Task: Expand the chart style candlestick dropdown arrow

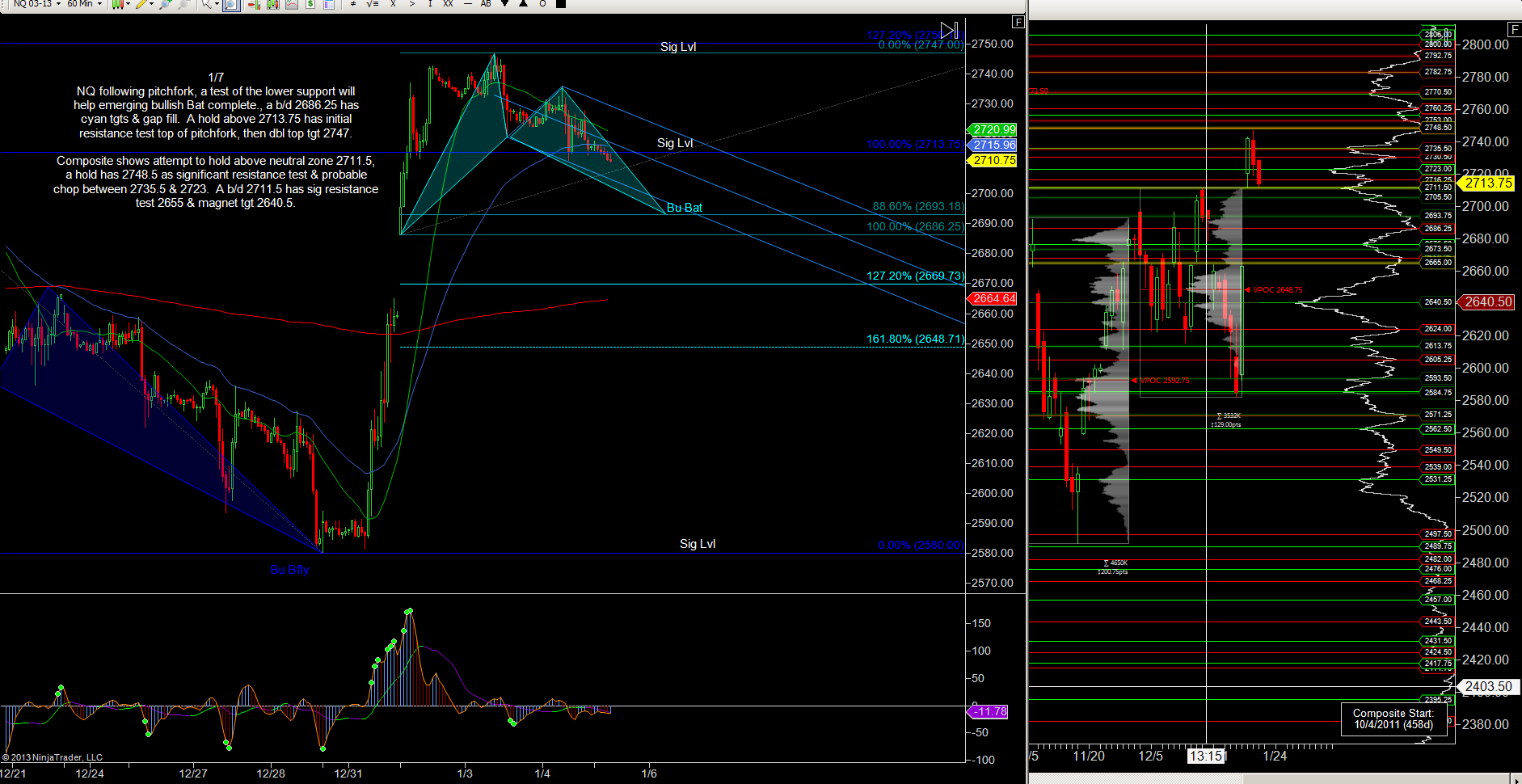Action: (x=129, y=4)
